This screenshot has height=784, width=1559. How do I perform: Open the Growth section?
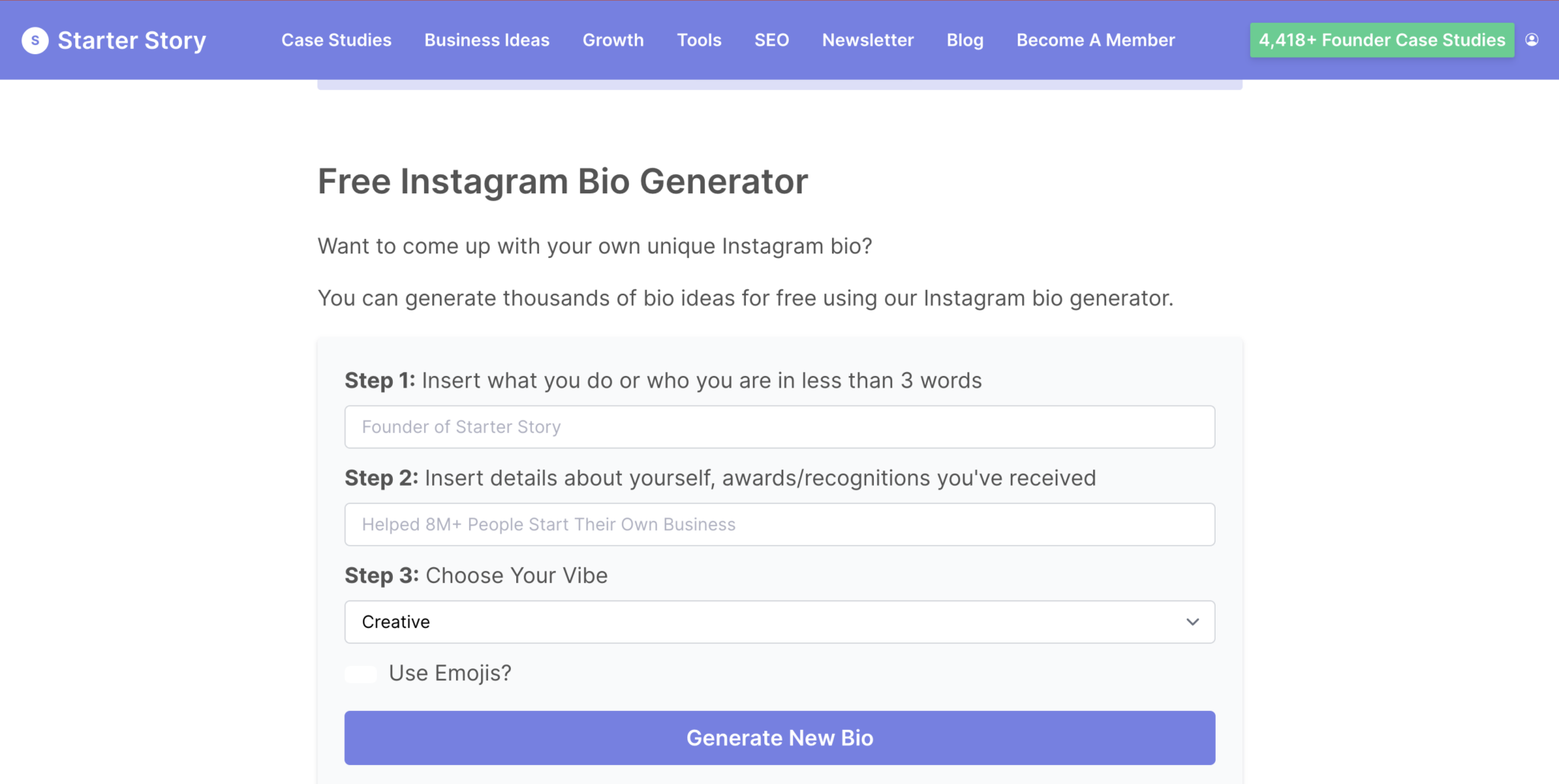click(x=613, y=40)
